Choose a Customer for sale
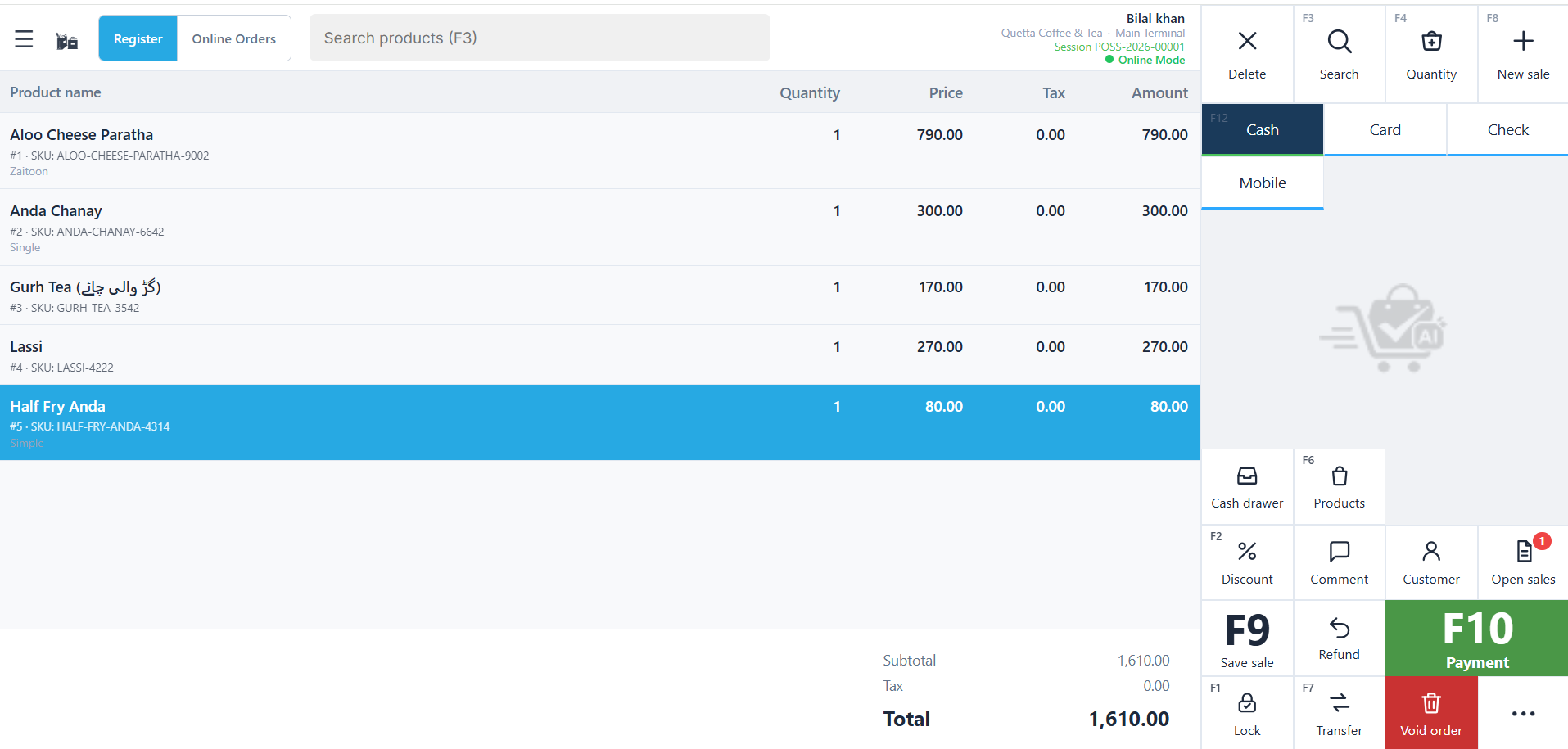 pos(1431,563)
